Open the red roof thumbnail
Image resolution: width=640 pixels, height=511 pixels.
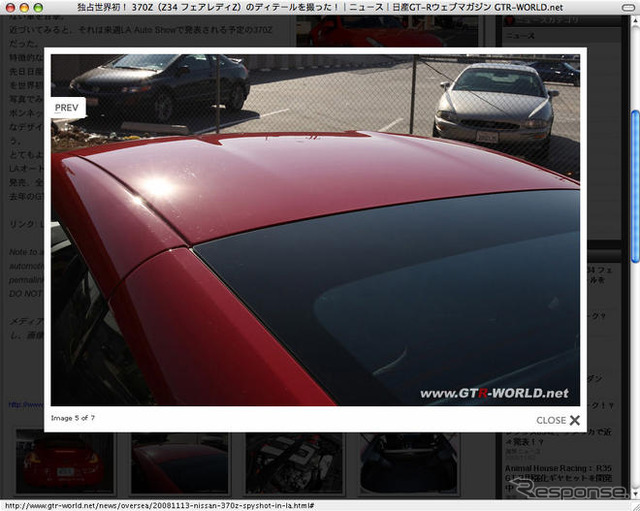tap(180, 463)
